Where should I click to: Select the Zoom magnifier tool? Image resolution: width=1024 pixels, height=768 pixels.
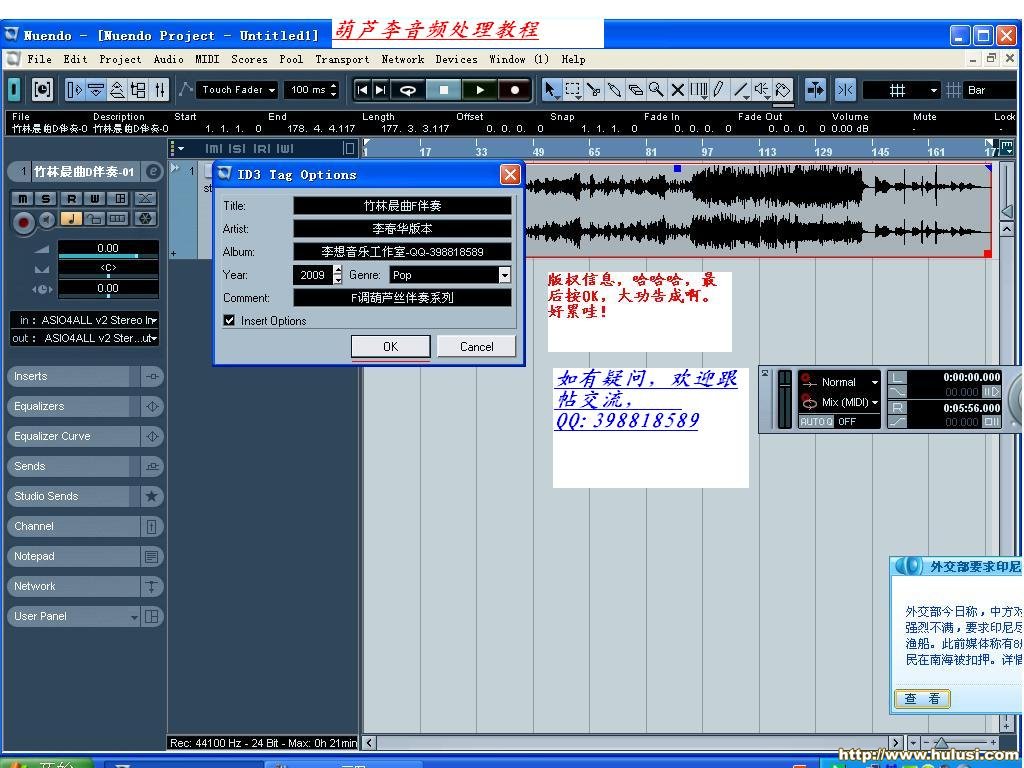(656, 89)
